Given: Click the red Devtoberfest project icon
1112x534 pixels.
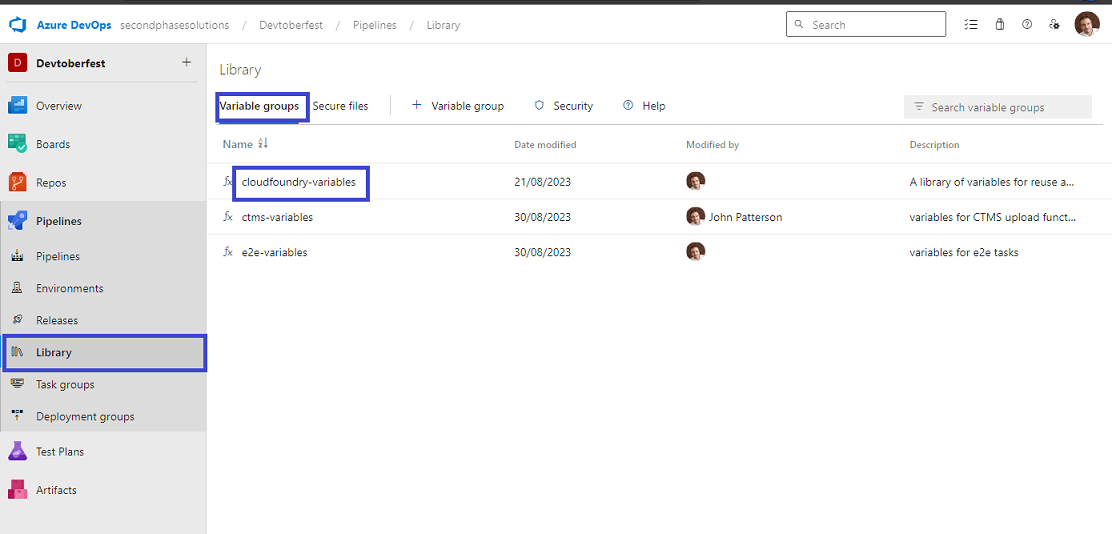Looking at the screenshot, I should (x=17, y=63).
